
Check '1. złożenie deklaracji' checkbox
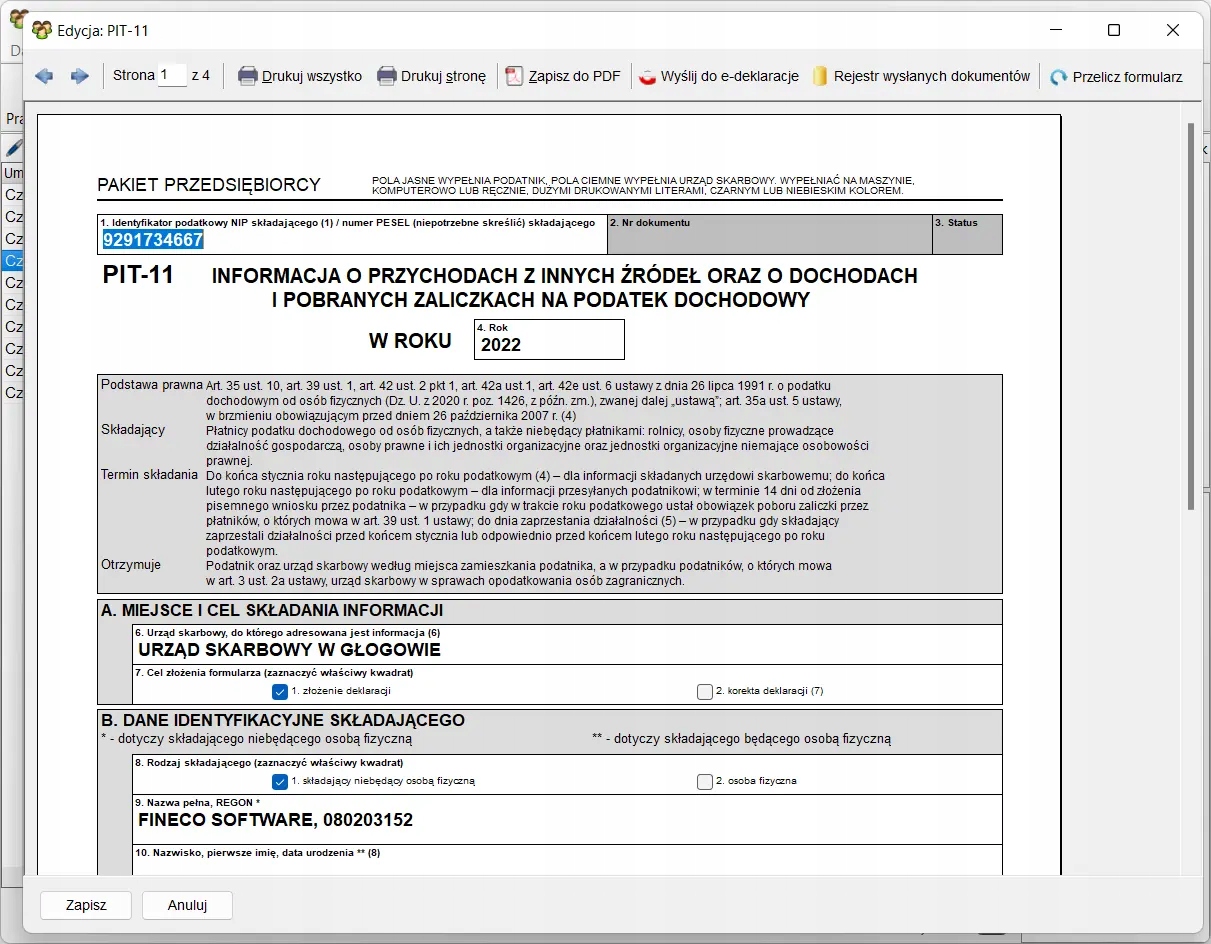point(280,691)
